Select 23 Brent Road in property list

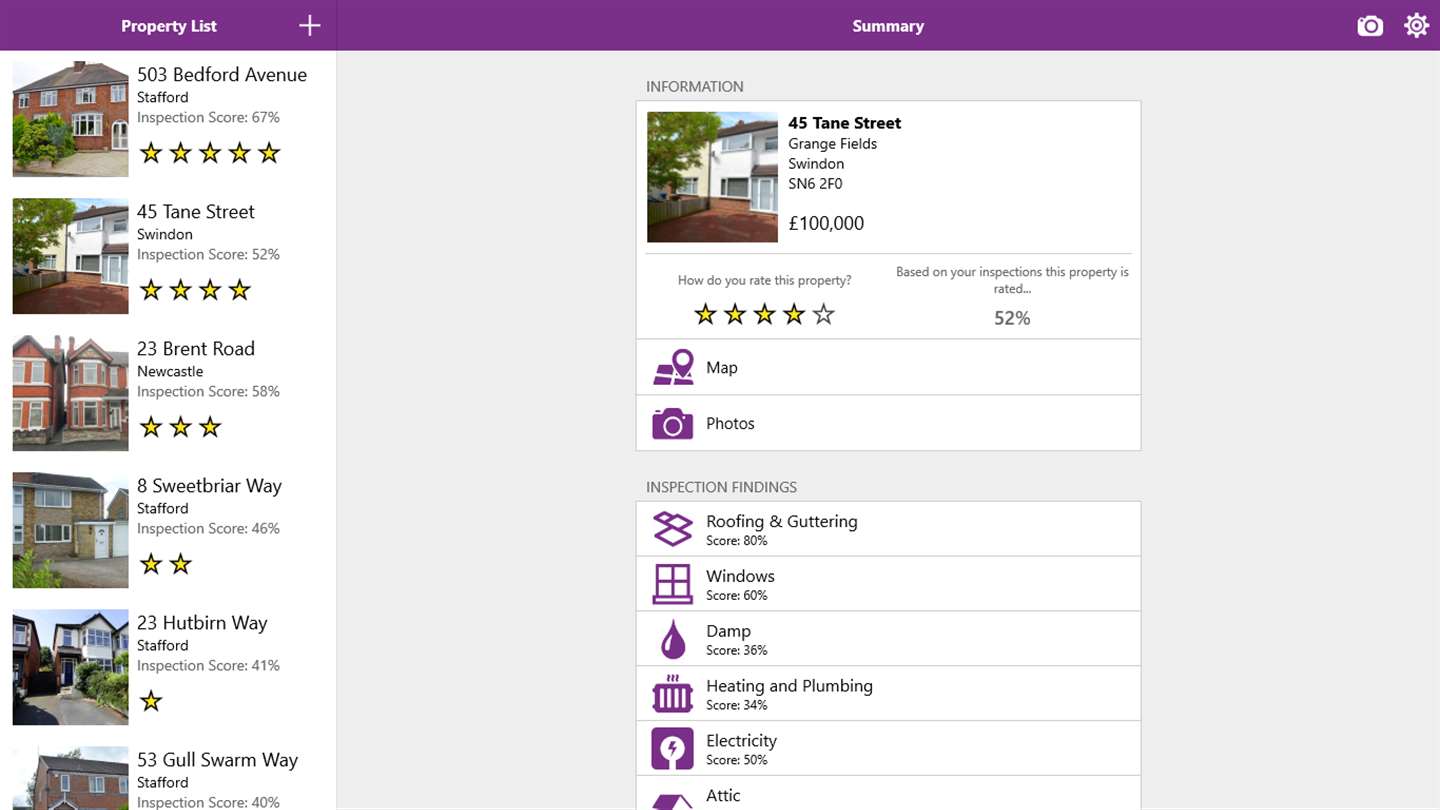(x=168, y=393)
